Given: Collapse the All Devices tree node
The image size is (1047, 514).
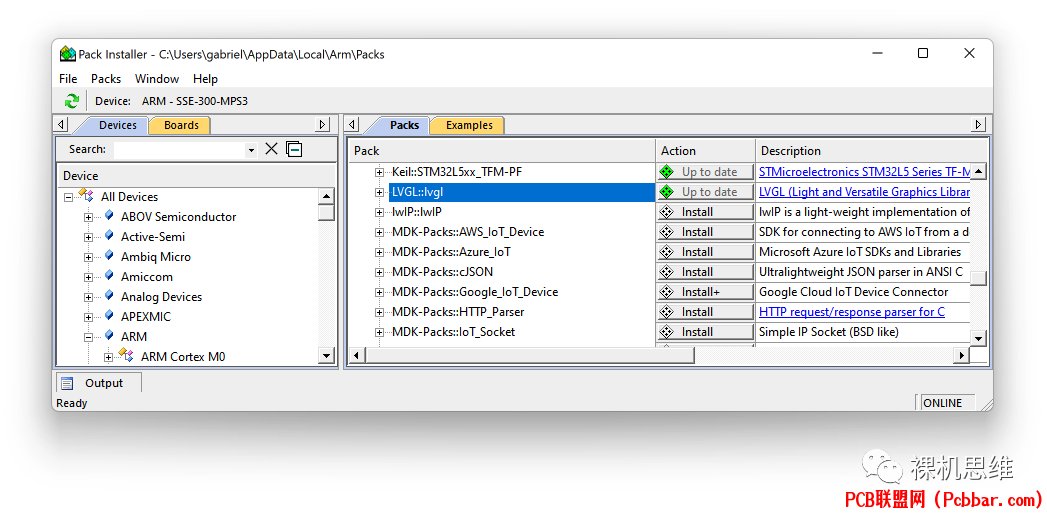Looking at the screenshot, I should tap(68, 198).
